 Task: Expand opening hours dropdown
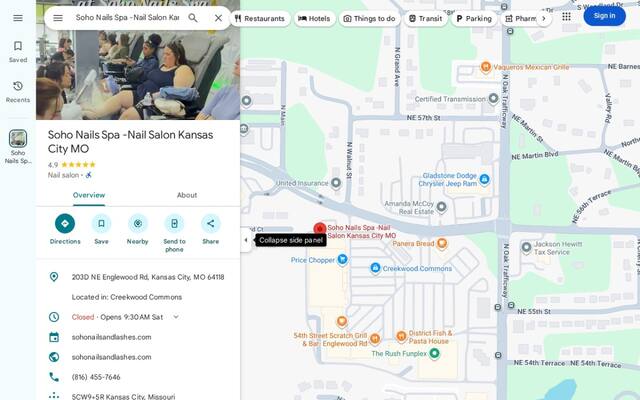pos(176,317)
